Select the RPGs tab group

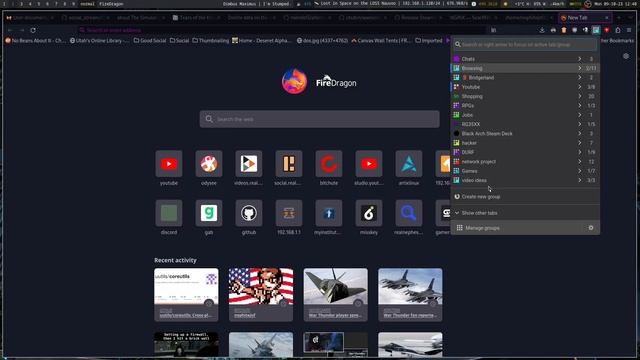tap(525, 106)
